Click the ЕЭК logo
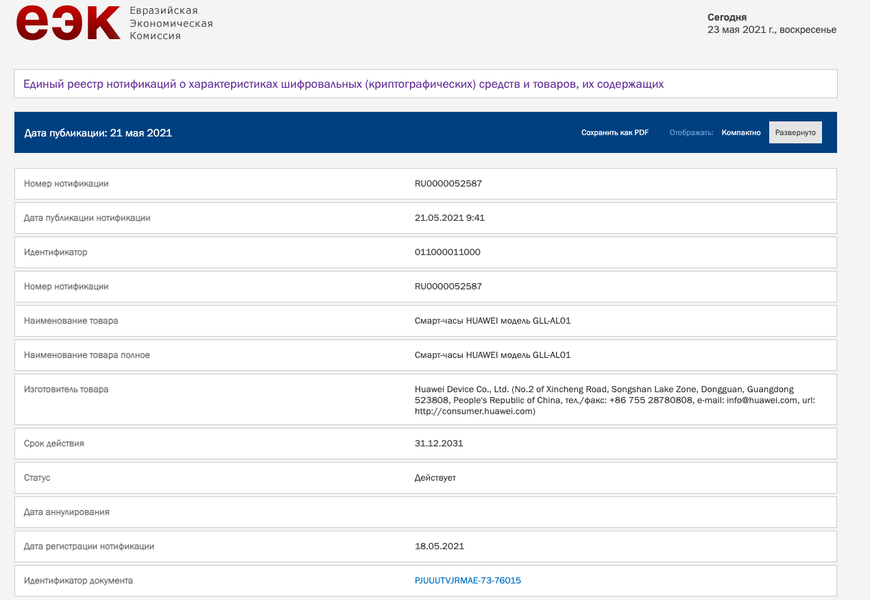This screenshot has height=600, width=870. tap(68, 22)
